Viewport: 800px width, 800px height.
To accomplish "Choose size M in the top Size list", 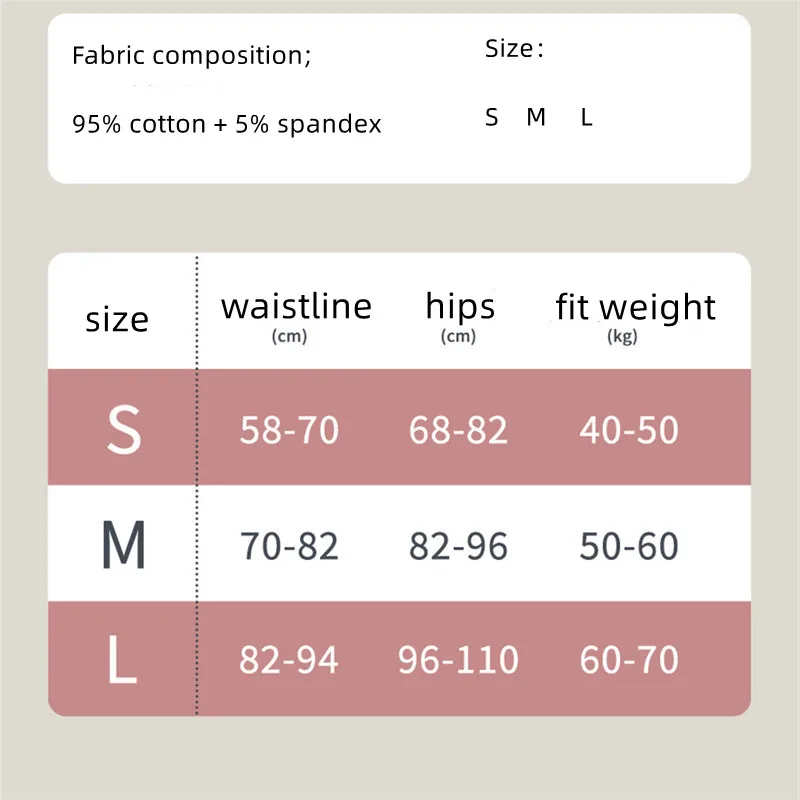I will (x=536, y=117).
